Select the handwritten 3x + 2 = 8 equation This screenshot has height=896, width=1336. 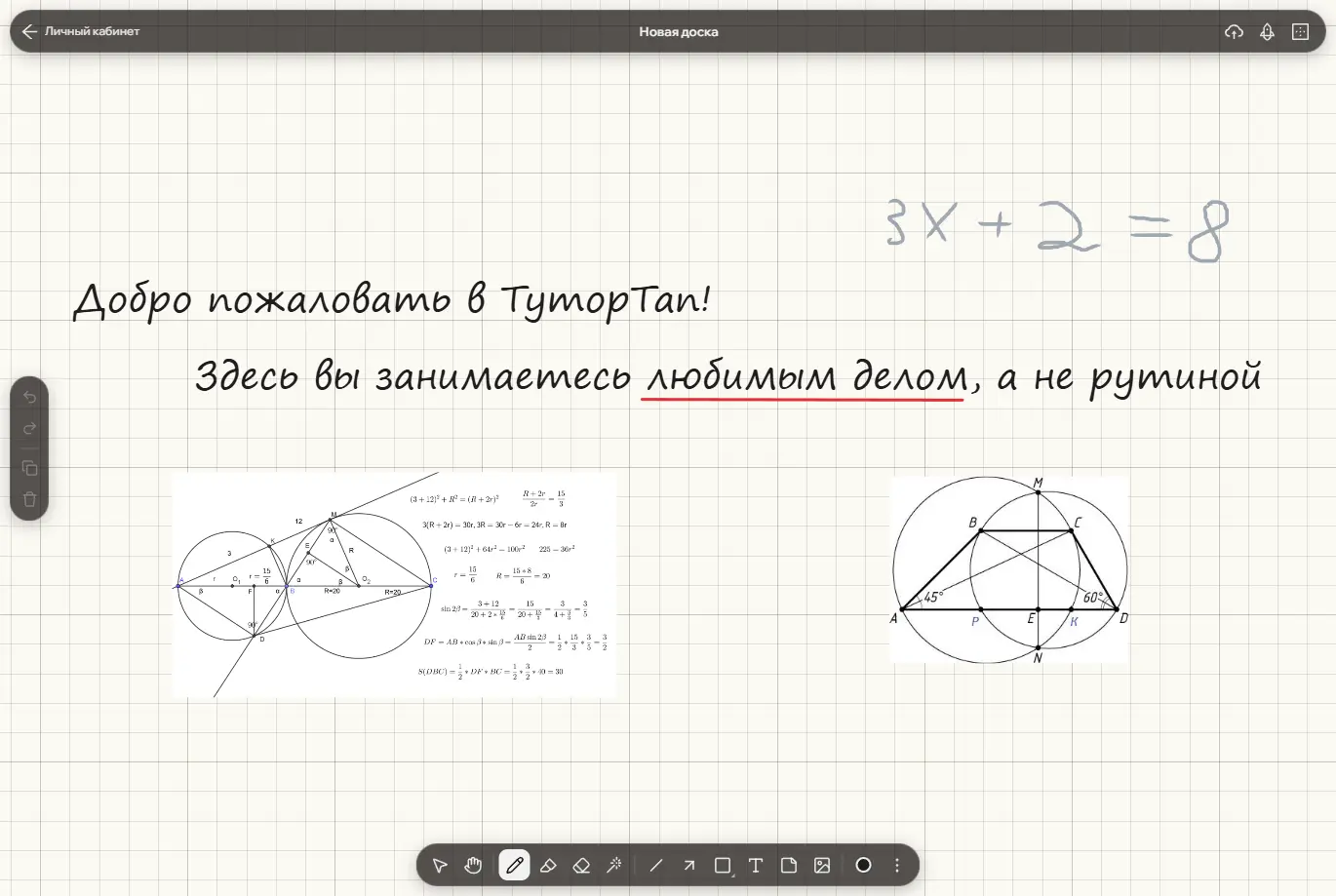[x=1057, y=230]
